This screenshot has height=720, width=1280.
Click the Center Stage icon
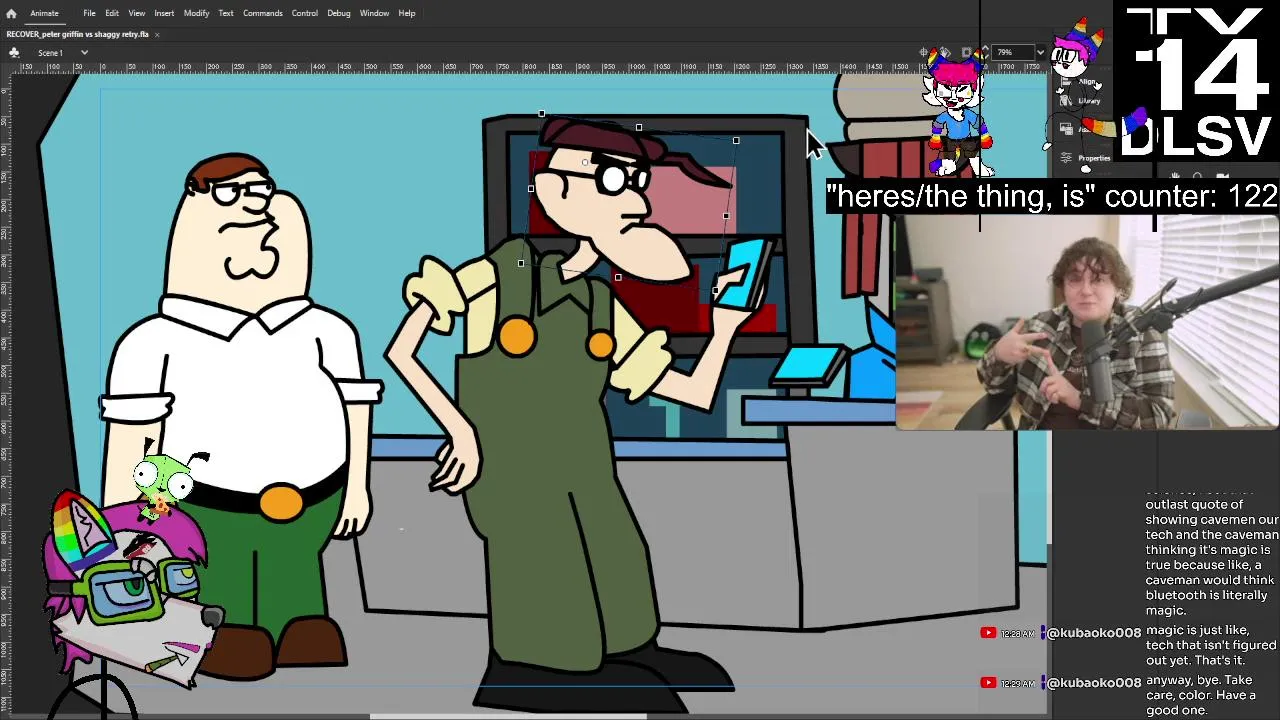pyautogui.click(x=924, y=52)
